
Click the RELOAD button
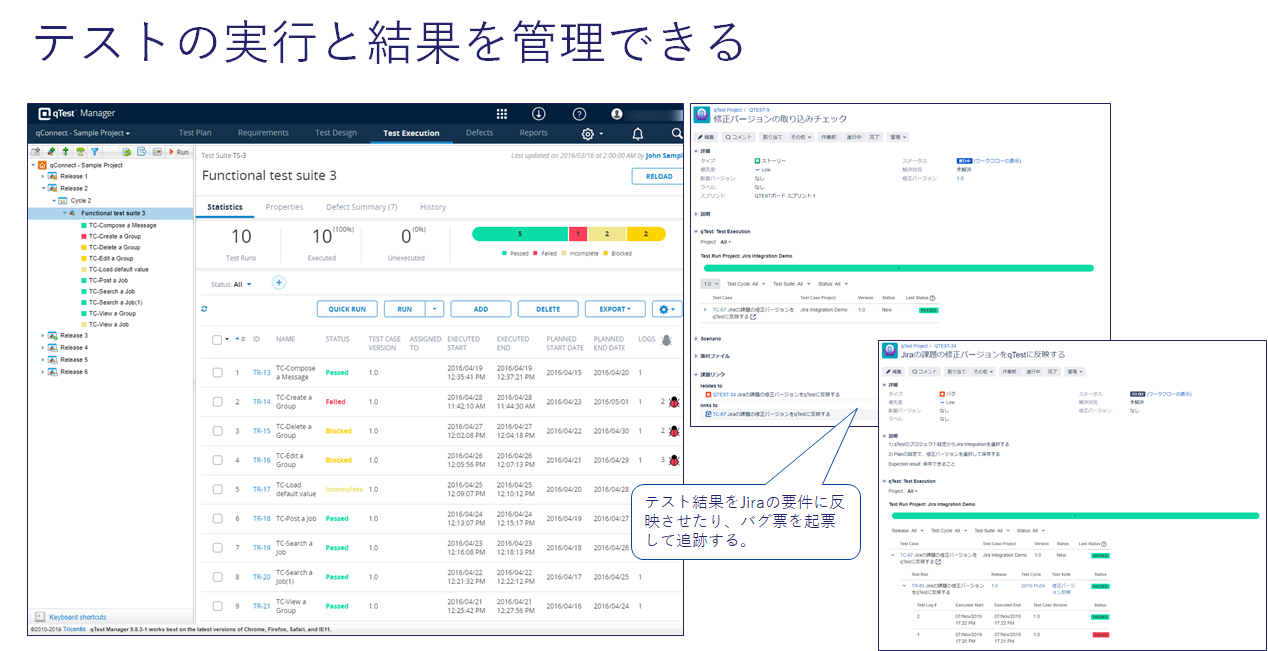click(658, 176)
